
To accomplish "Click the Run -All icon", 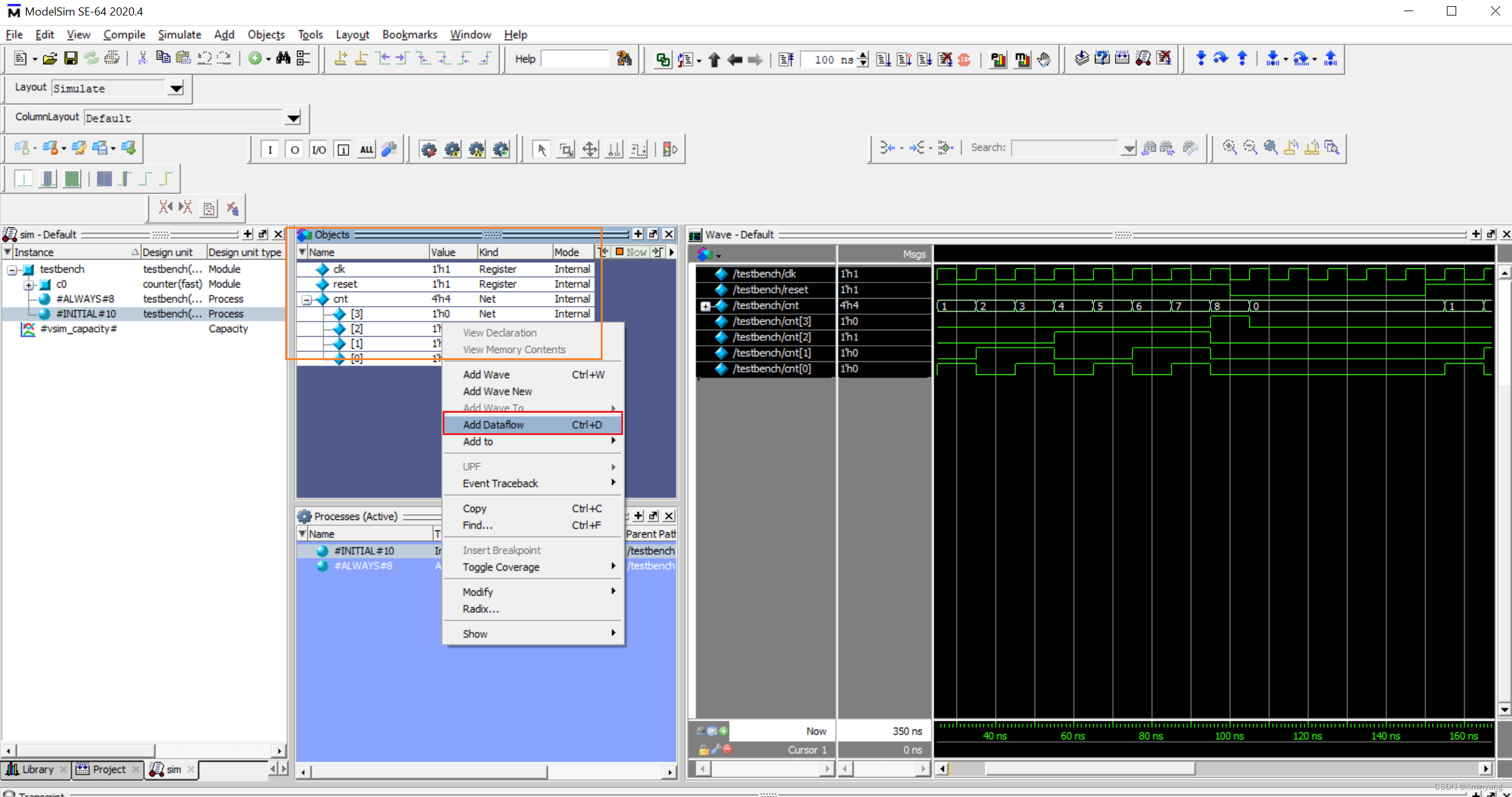I will 925,59.
